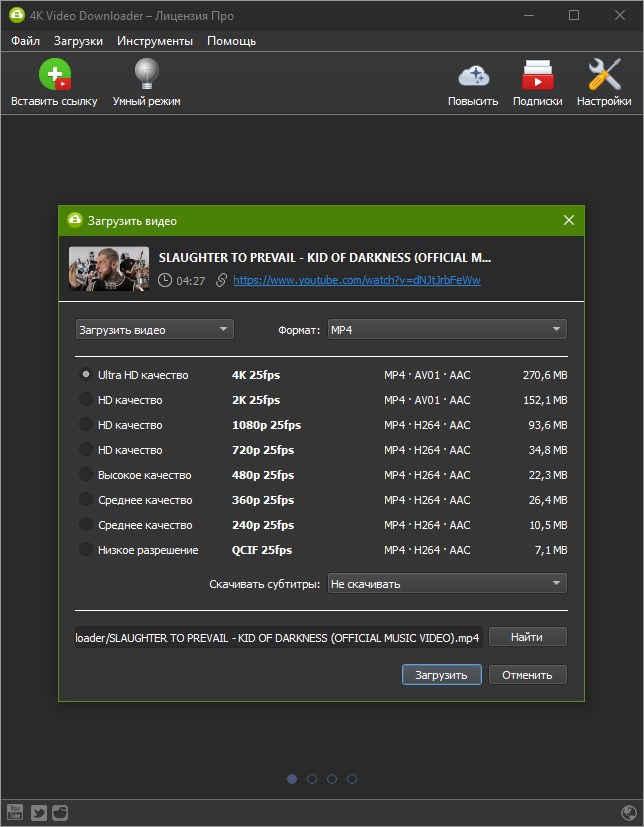Image resolution: width=644 pixels, height=827 pixels.
Task: Open the Формат MP4 dropdown
Action: pyautogui.click(x=447, y=330)
